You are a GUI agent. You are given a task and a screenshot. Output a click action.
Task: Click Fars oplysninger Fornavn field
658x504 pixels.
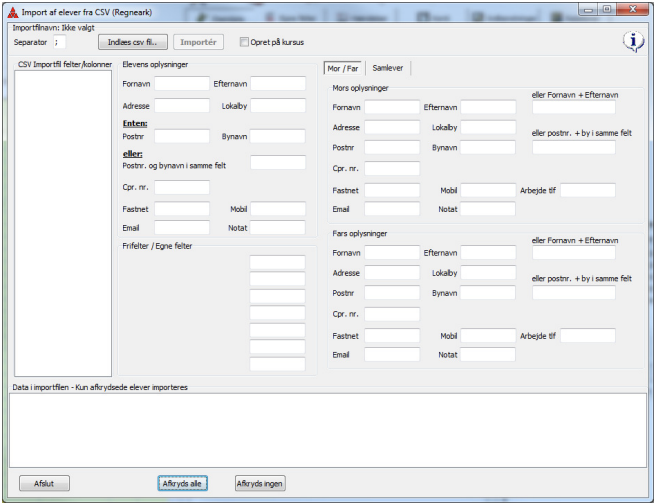click(x=392, y=253)
